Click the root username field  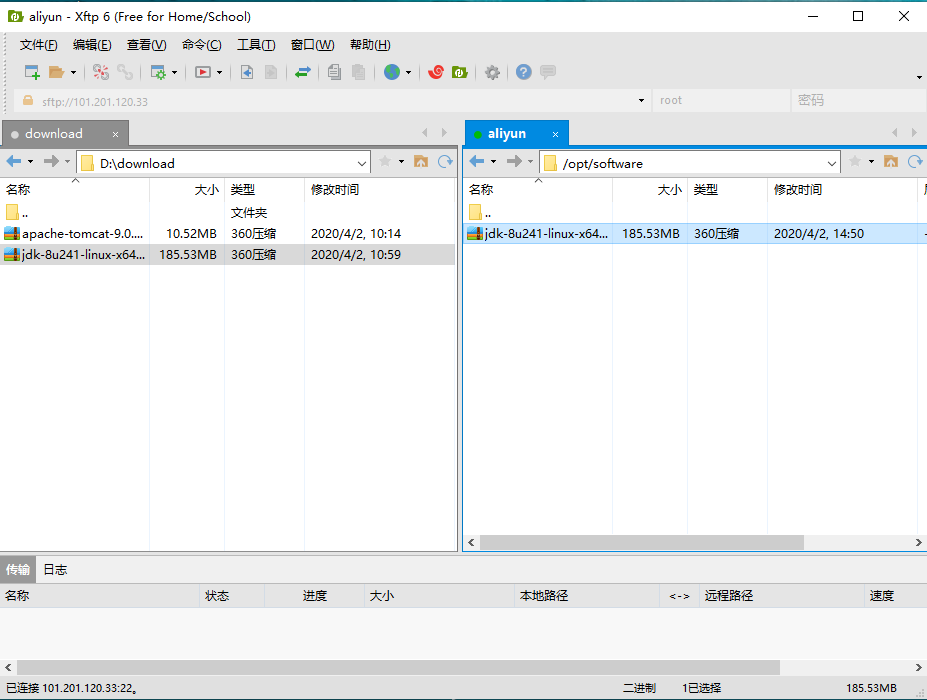(721, 101)
